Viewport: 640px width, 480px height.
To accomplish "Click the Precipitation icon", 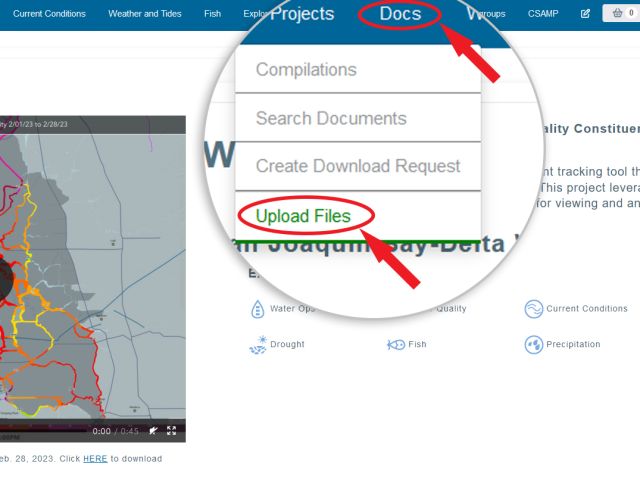I will click(533, 344).
